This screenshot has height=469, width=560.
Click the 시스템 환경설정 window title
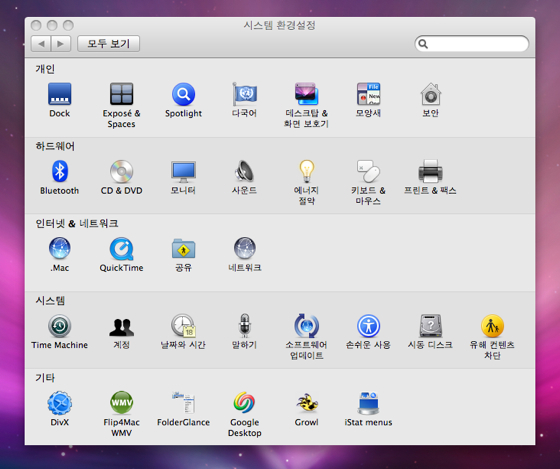[x=280, y=25]
